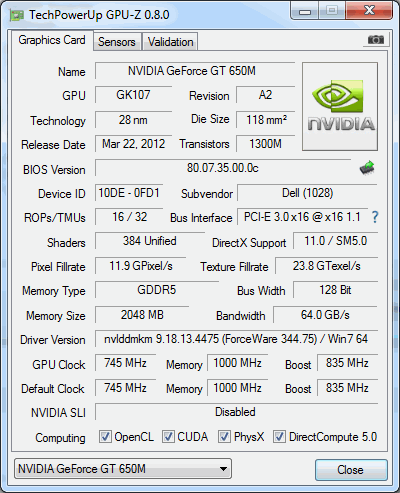This screenshot has height=493, width=400.
Task: Click the BIOS Version field
Action: [x=223, y=168]
